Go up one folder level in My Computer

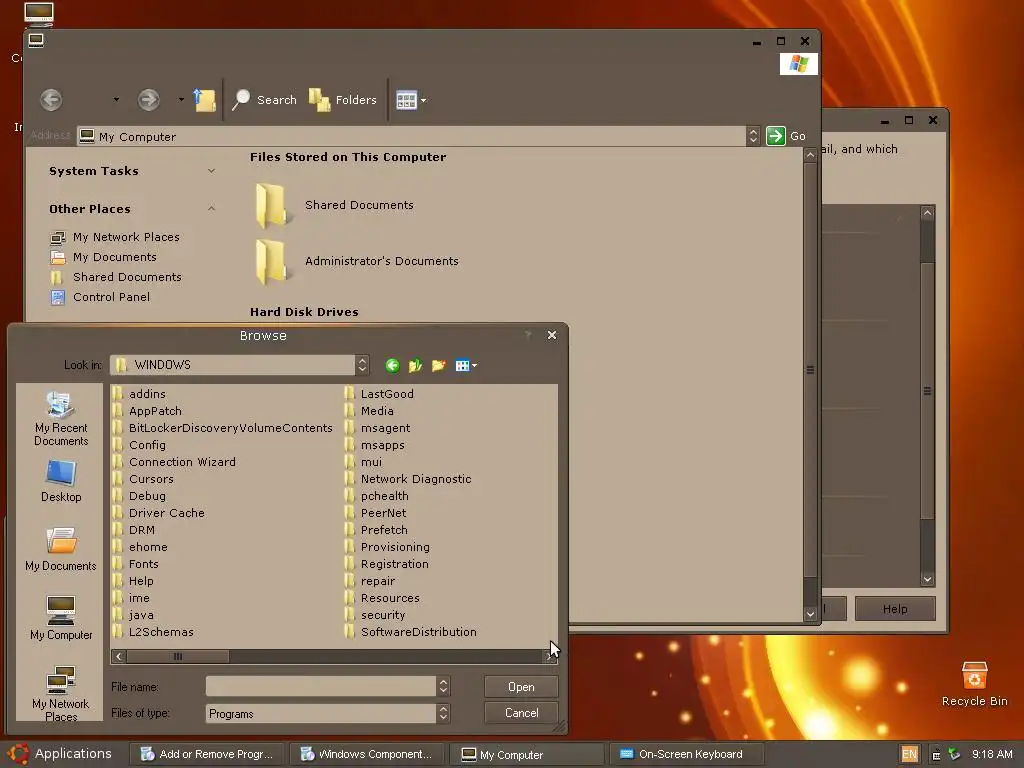coord(204,100)
